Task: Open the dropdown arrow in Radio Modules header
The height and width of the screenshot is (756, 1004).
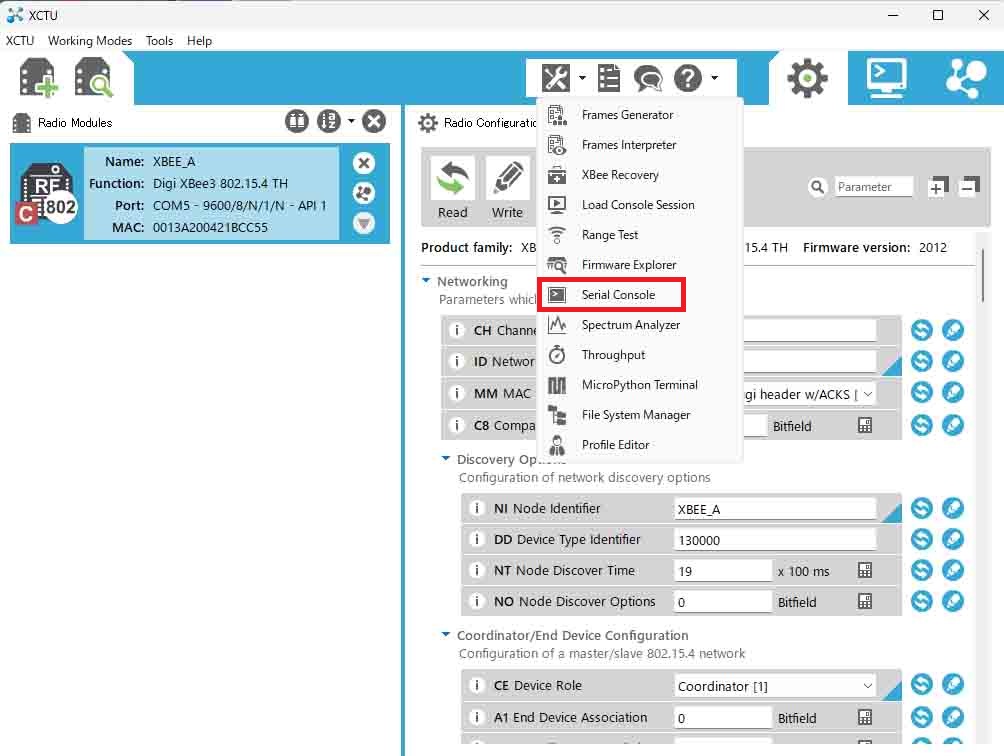Action: pyautogui.click(x=351, y=121)
